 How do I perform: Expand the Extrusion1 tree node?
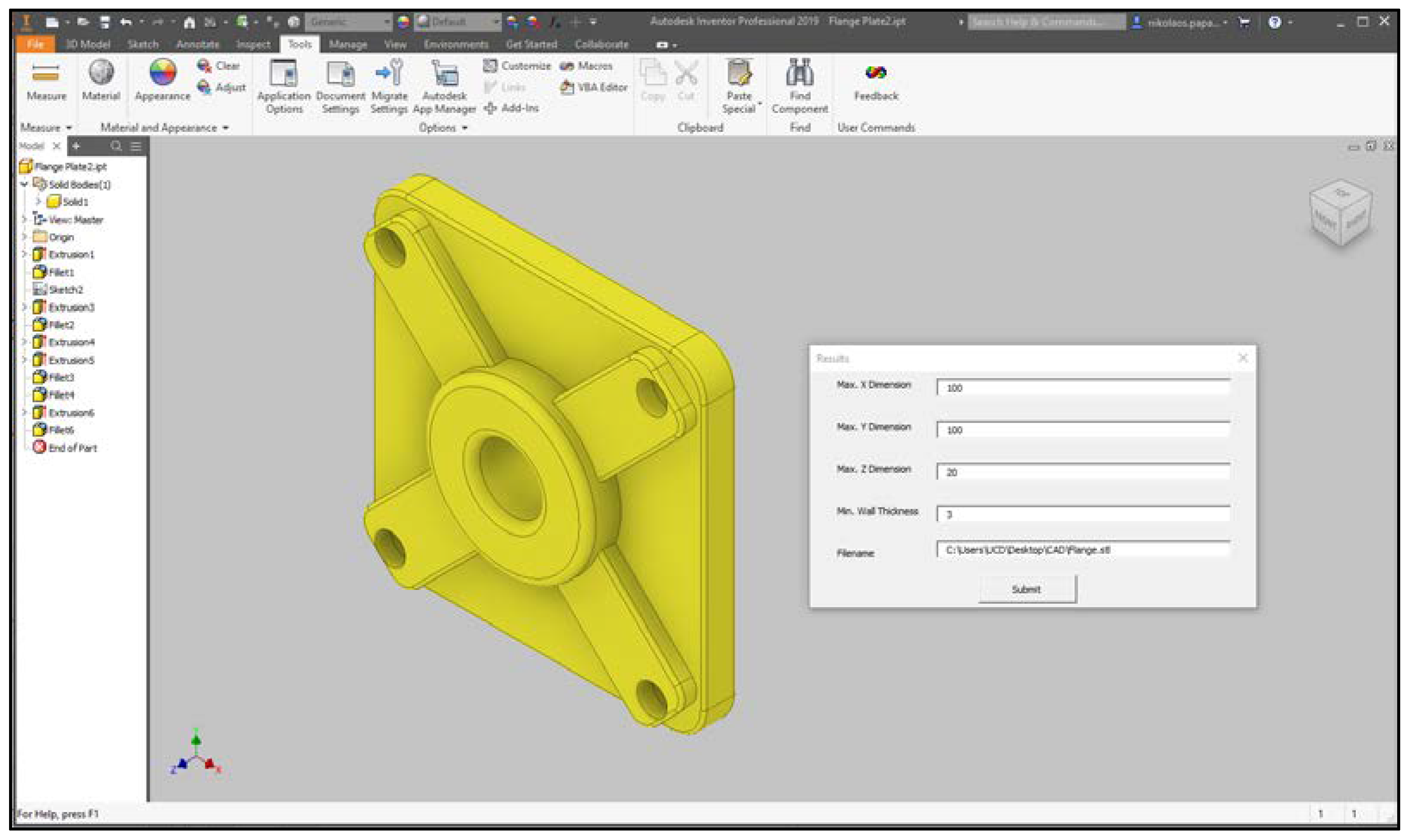24,255
